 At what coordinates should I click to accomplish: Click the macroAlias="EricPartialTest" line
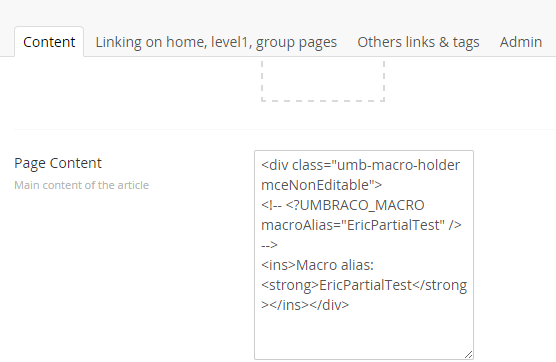coord(361,225)
